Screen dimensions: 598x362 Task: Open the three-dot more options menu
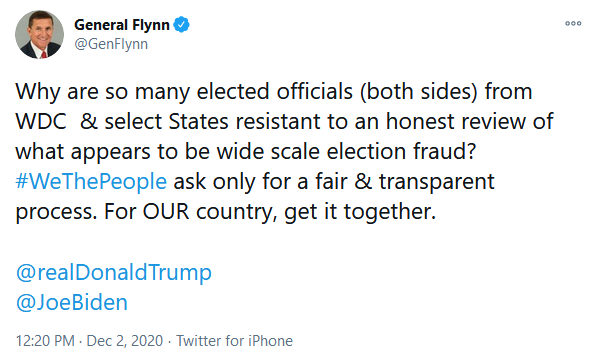click(573, 24)
